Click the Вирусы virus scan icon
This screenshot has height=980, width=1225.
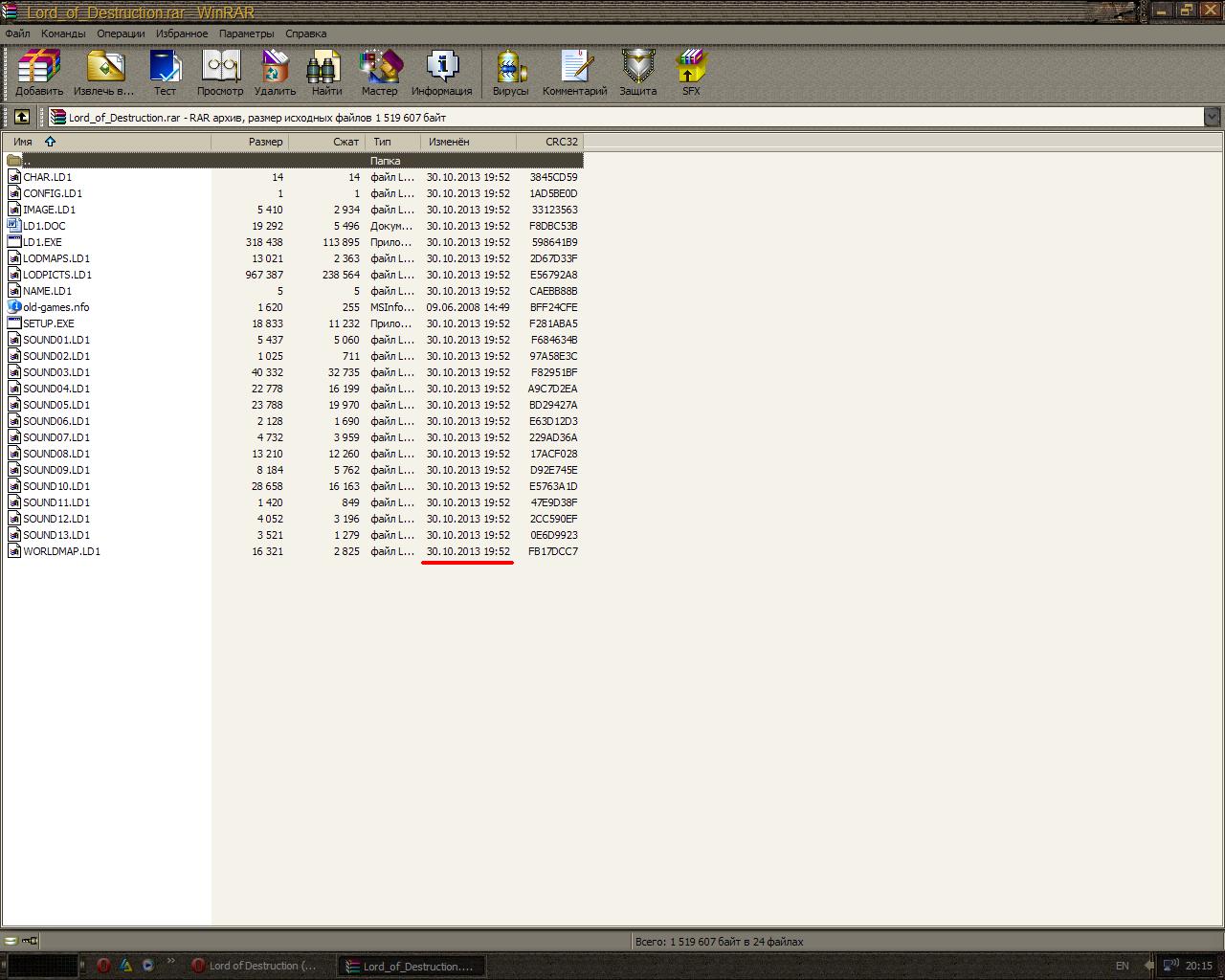511,73
